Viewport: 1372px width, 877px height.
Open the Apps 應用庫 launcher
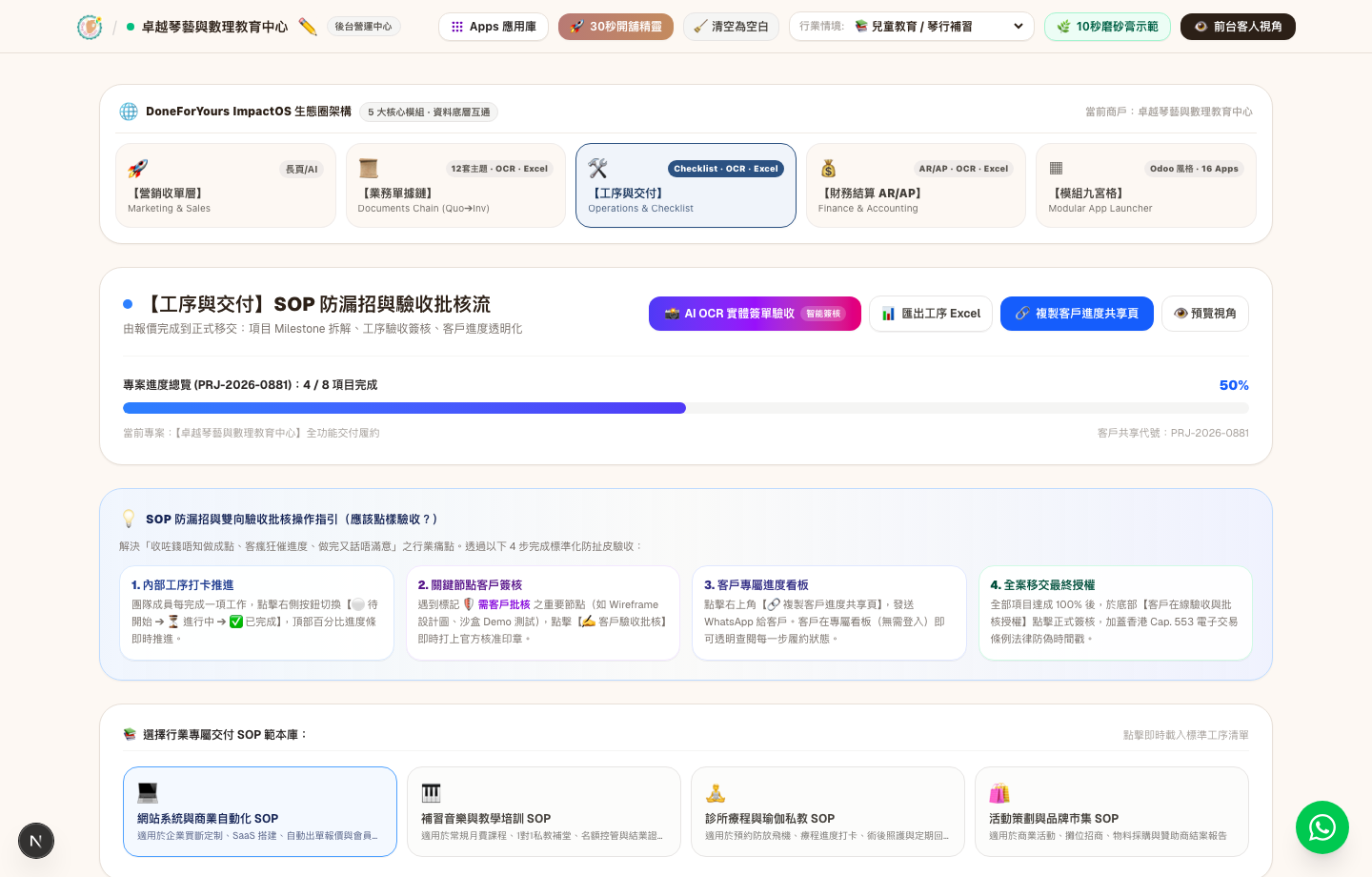coord(494,27)
